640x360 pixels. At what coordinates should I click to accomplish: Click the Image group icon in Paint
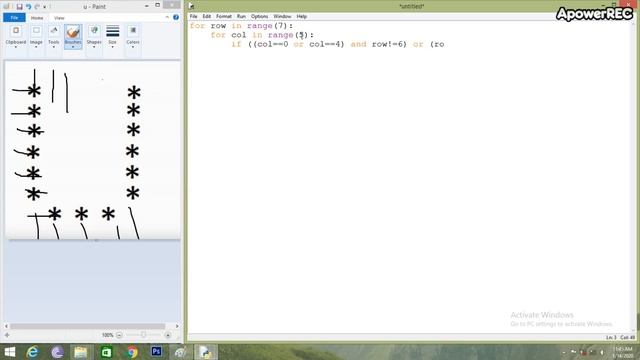point(36,31)
